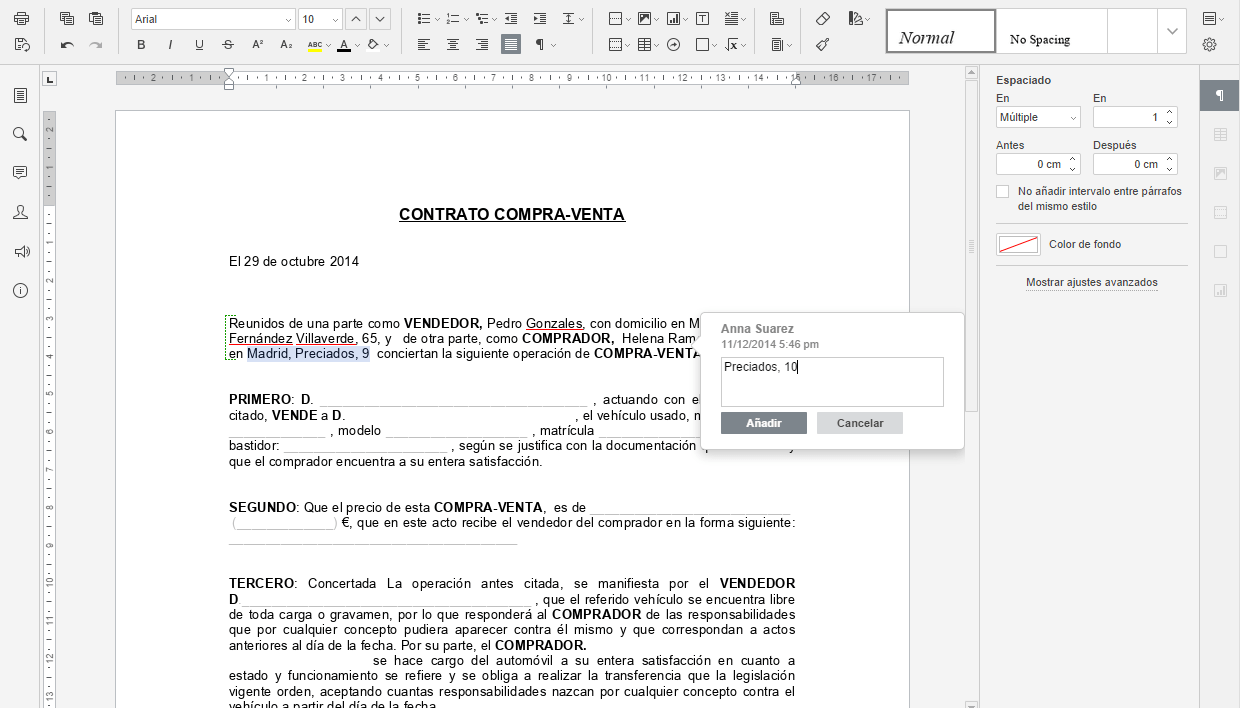This screenshot has width=1240, height=708.
Task: Click the Añadir button in comment popup
Action: tap(764, 423)
